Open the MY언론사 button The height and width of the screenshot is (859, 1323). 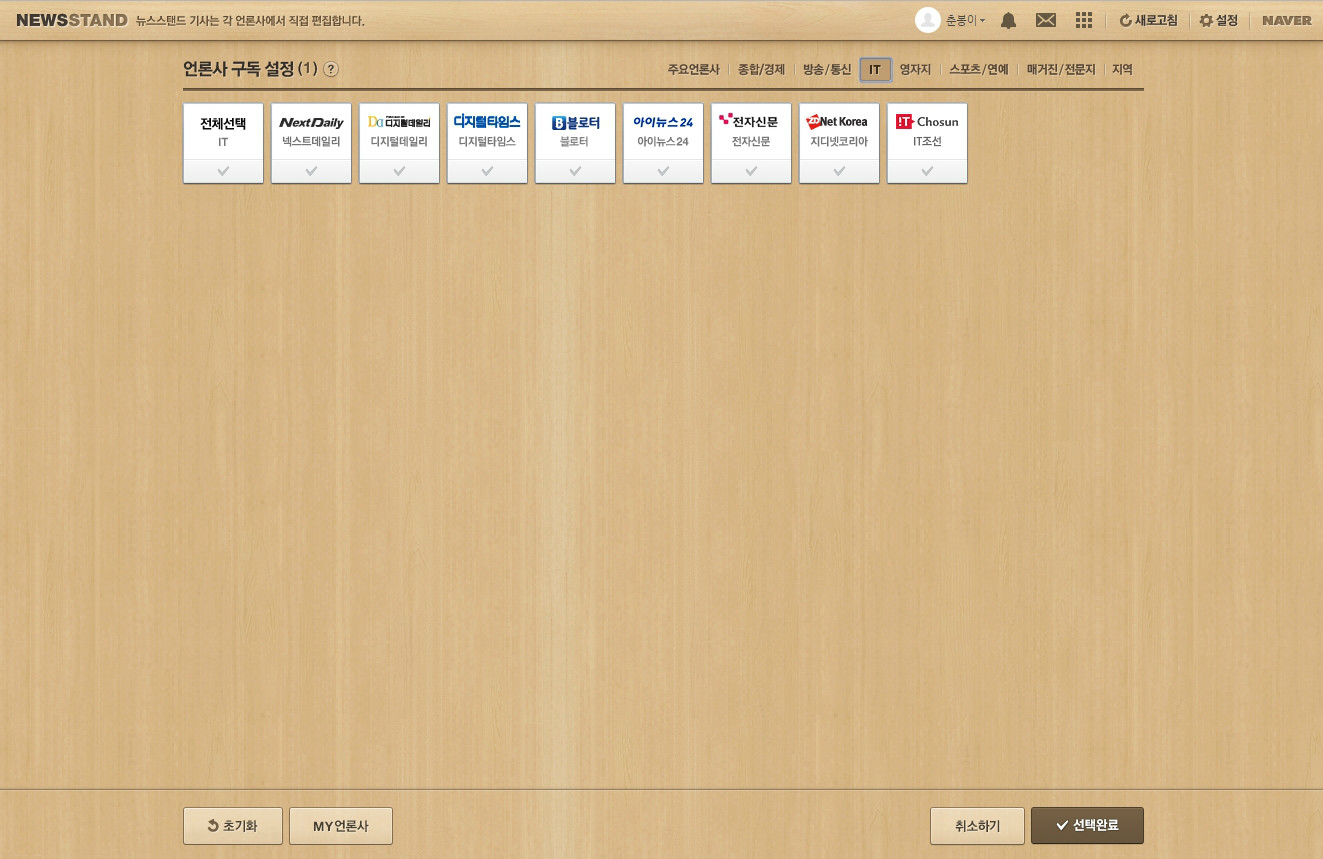(341, 826)
